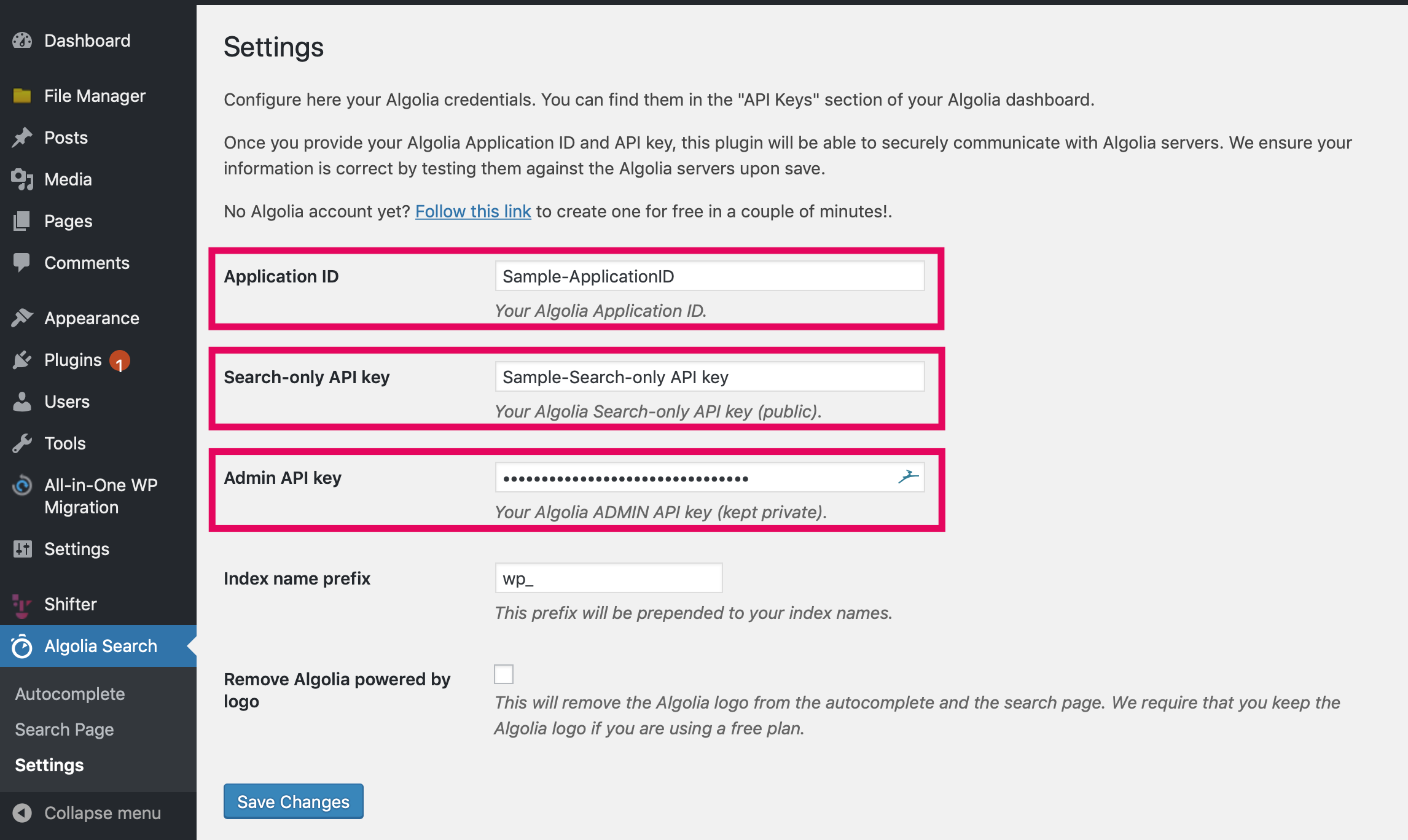Open the main WordPress Settings menu item
Image resolution: width=1408 pixels, height=840 pixels.
(98, 549)
